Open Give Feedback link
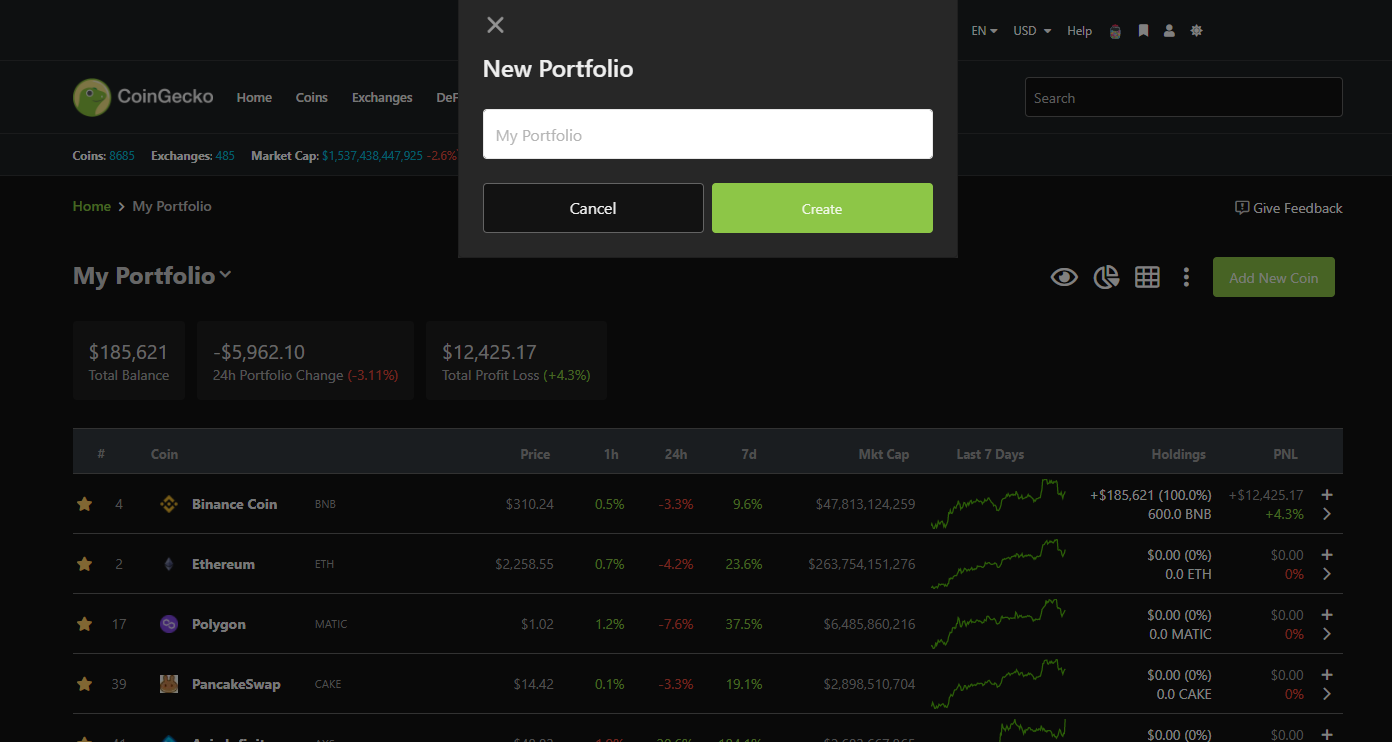 click(1289, 208)
